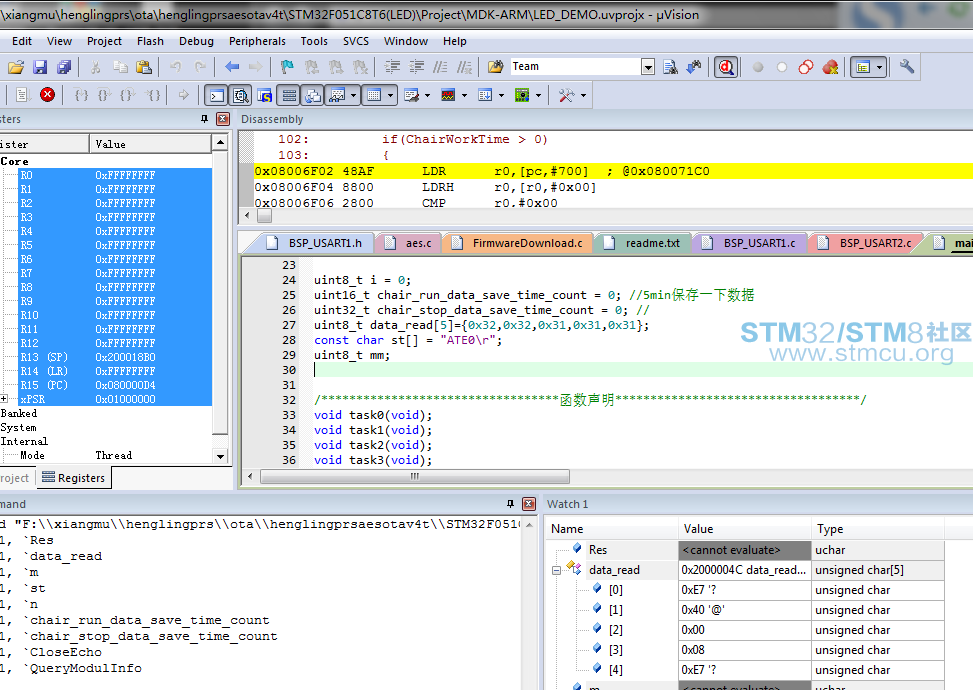Open the System Viewer dropdown arrow

(538, 96)
